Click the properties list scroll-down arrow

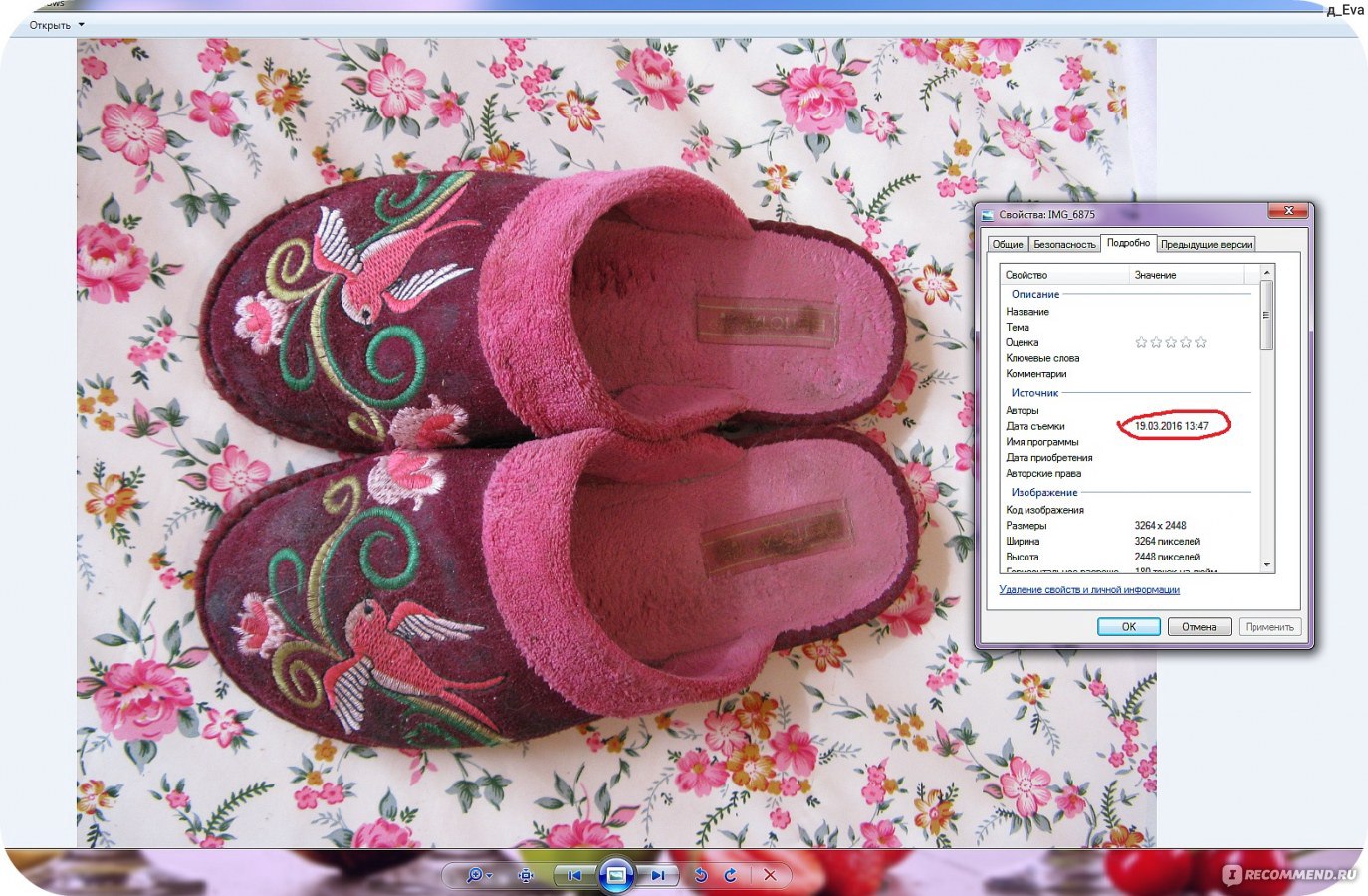(1267, 564)
